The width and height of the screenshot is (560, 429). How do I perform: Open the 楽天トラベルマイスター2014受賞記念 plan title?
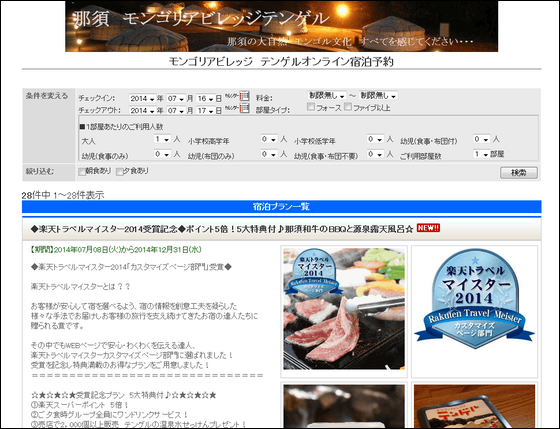[x=222, y=229]
